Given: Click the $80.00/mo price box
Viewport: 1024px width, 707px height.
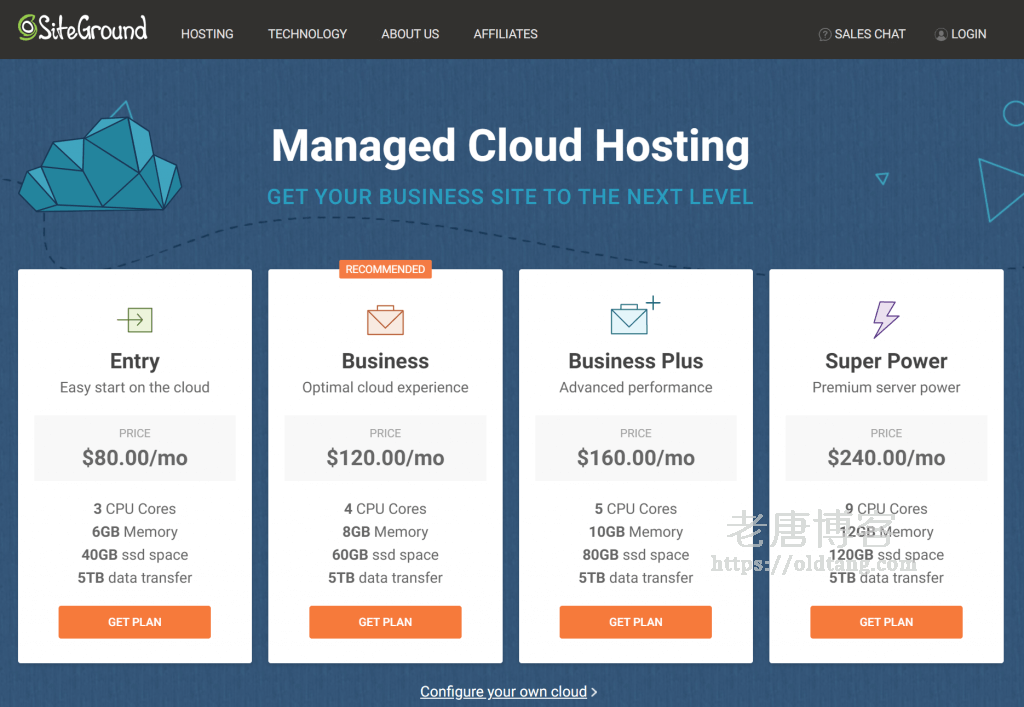Looking at the screenshot, I should click(x=135, y=448).
